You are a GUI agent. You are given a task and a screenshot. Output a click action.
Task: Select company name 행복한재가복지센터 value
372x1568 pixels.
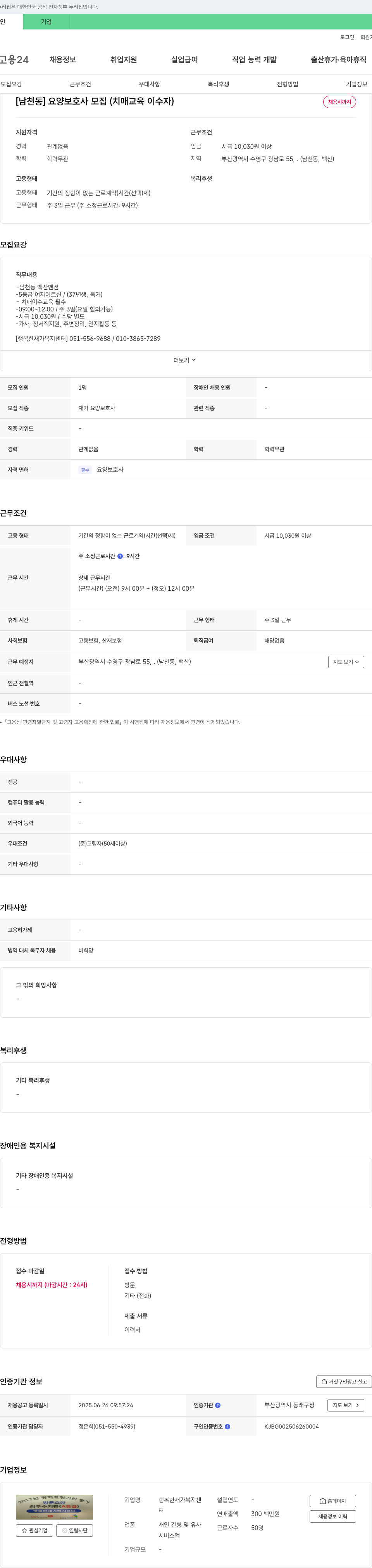click(x=180, y=1505)
